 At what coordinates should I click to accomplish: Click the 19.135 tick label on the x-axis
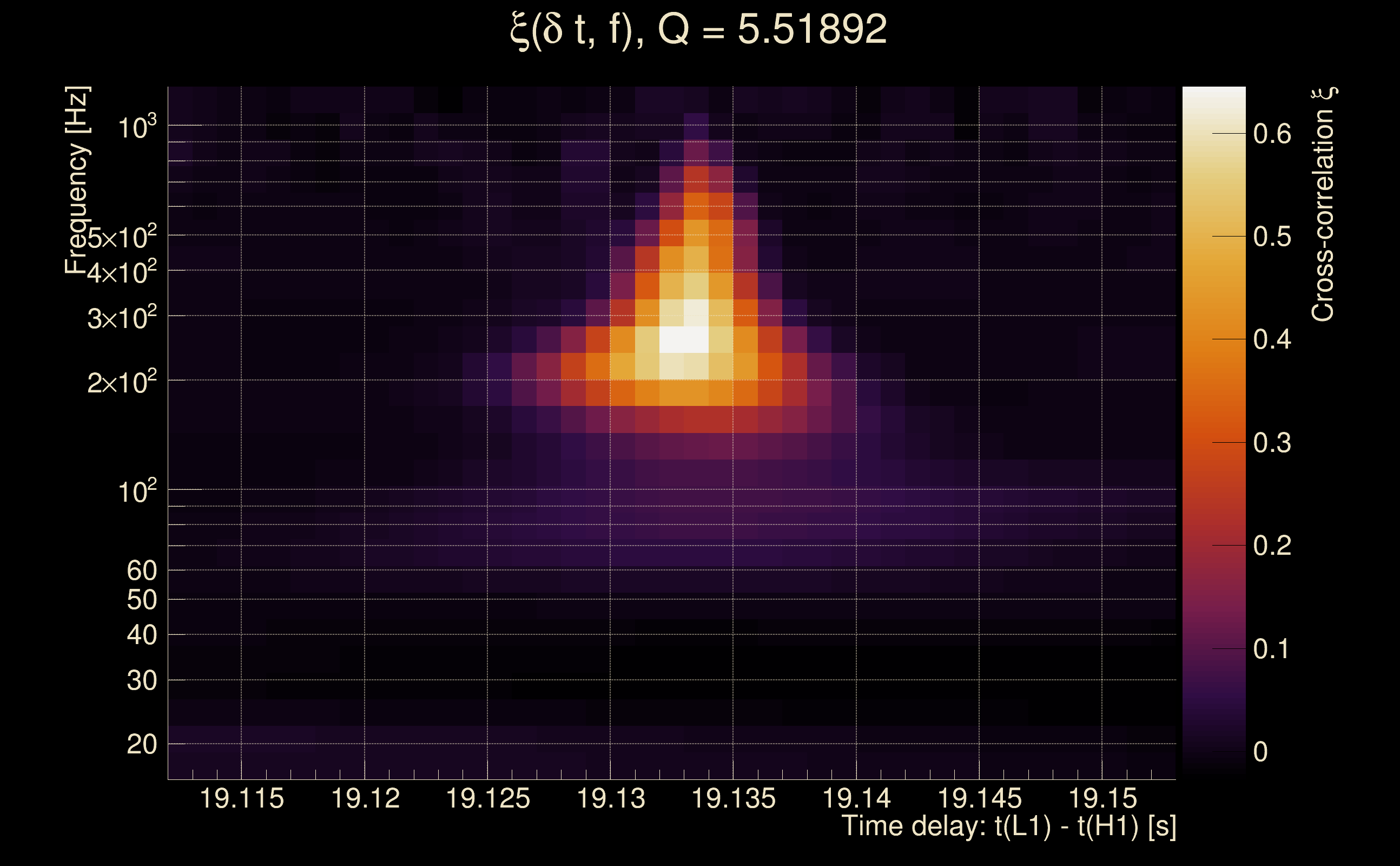733,799
